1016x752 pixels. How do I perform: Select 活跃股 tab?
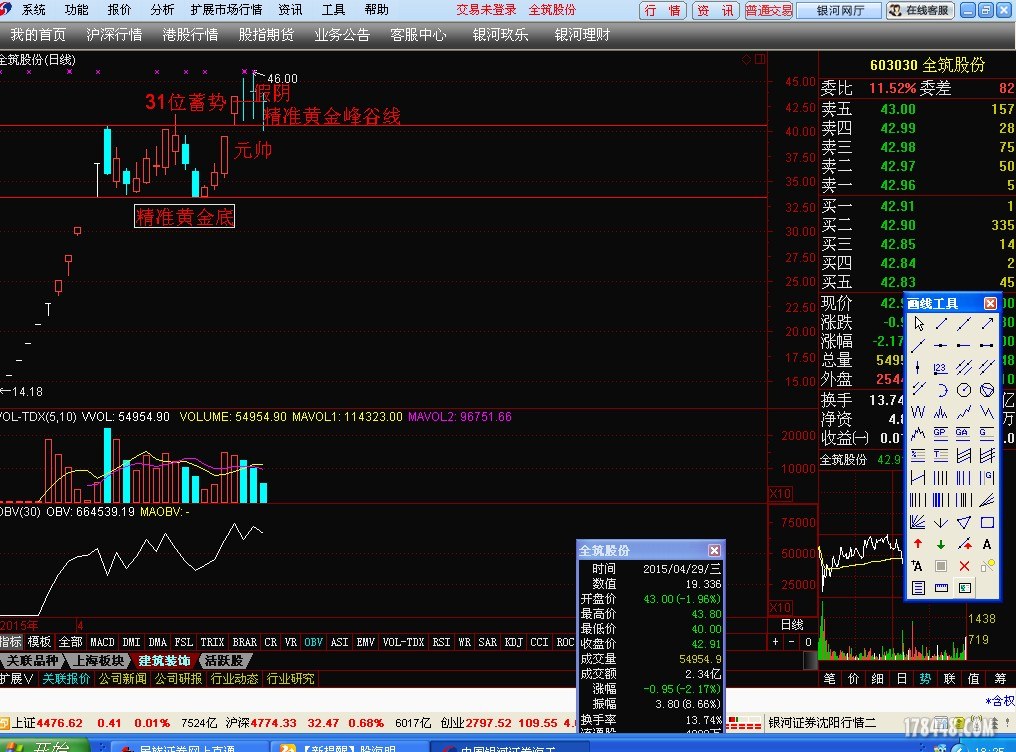coord(224,661)
